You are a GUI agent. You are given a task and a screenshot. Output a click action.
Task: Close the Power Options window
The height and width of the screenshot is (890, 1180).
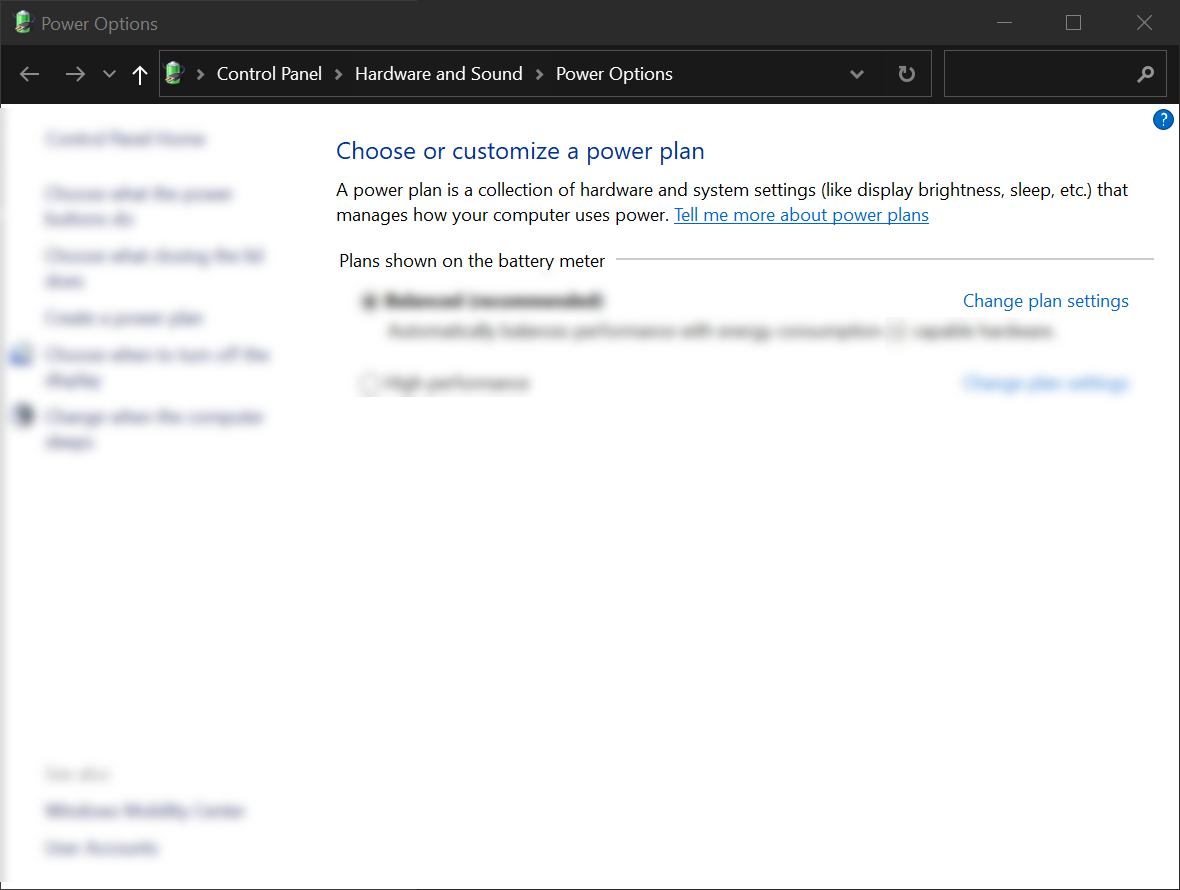click(1144, 23)
